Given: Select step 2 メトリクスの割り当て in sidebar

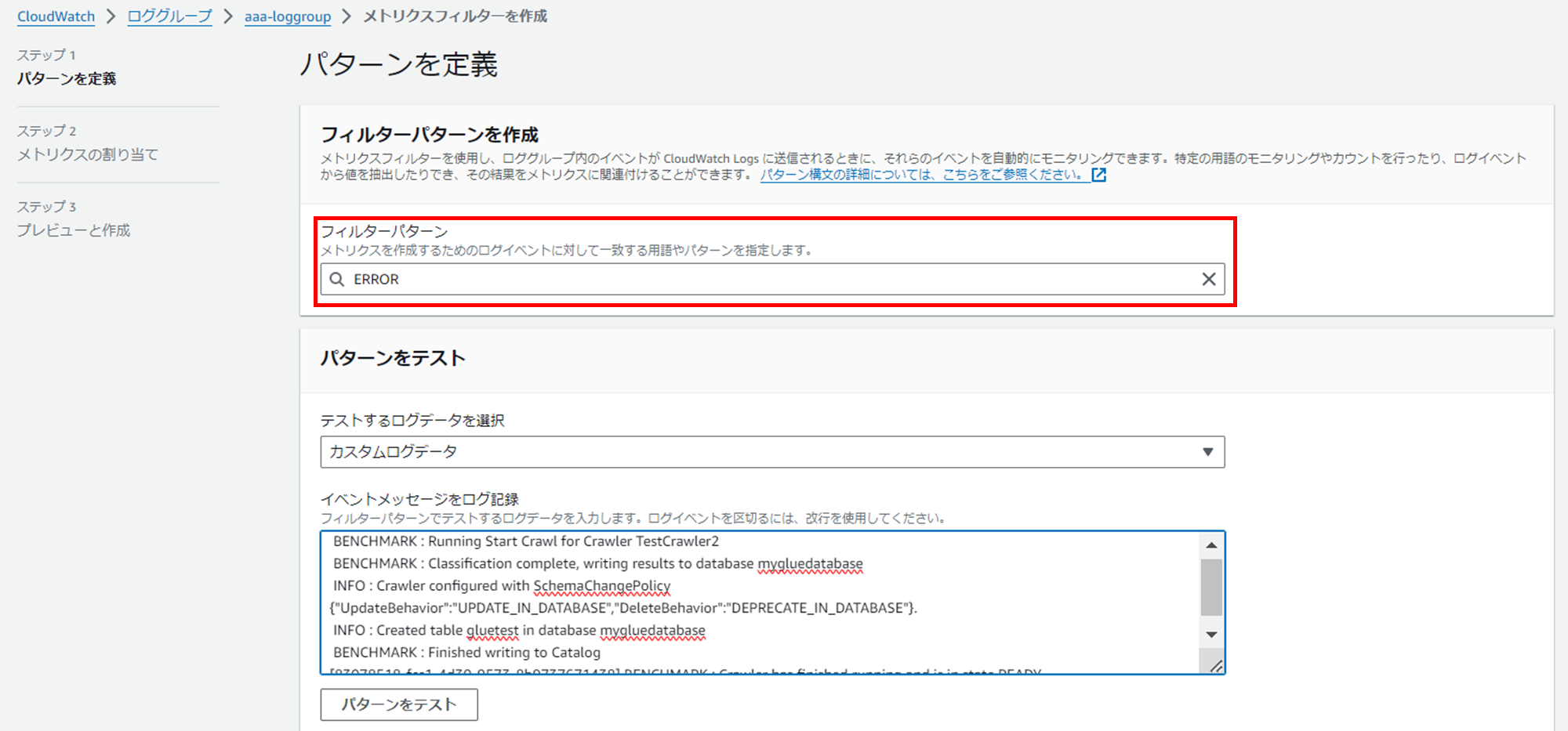Looking at the screenshot, I should [88, 154].
